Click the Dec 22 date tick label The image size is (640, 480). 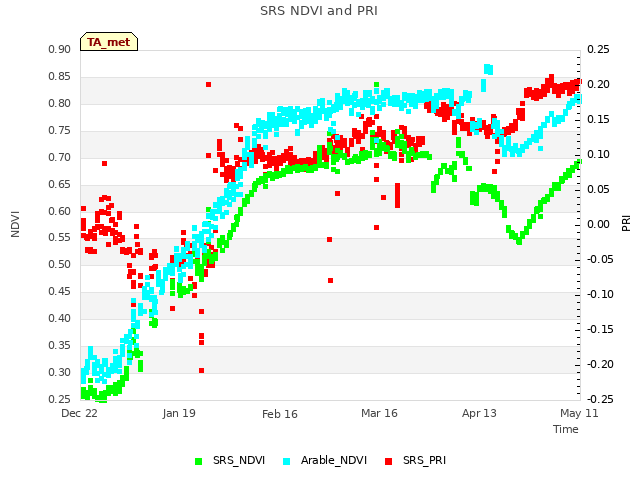click(x=79, y=413)
